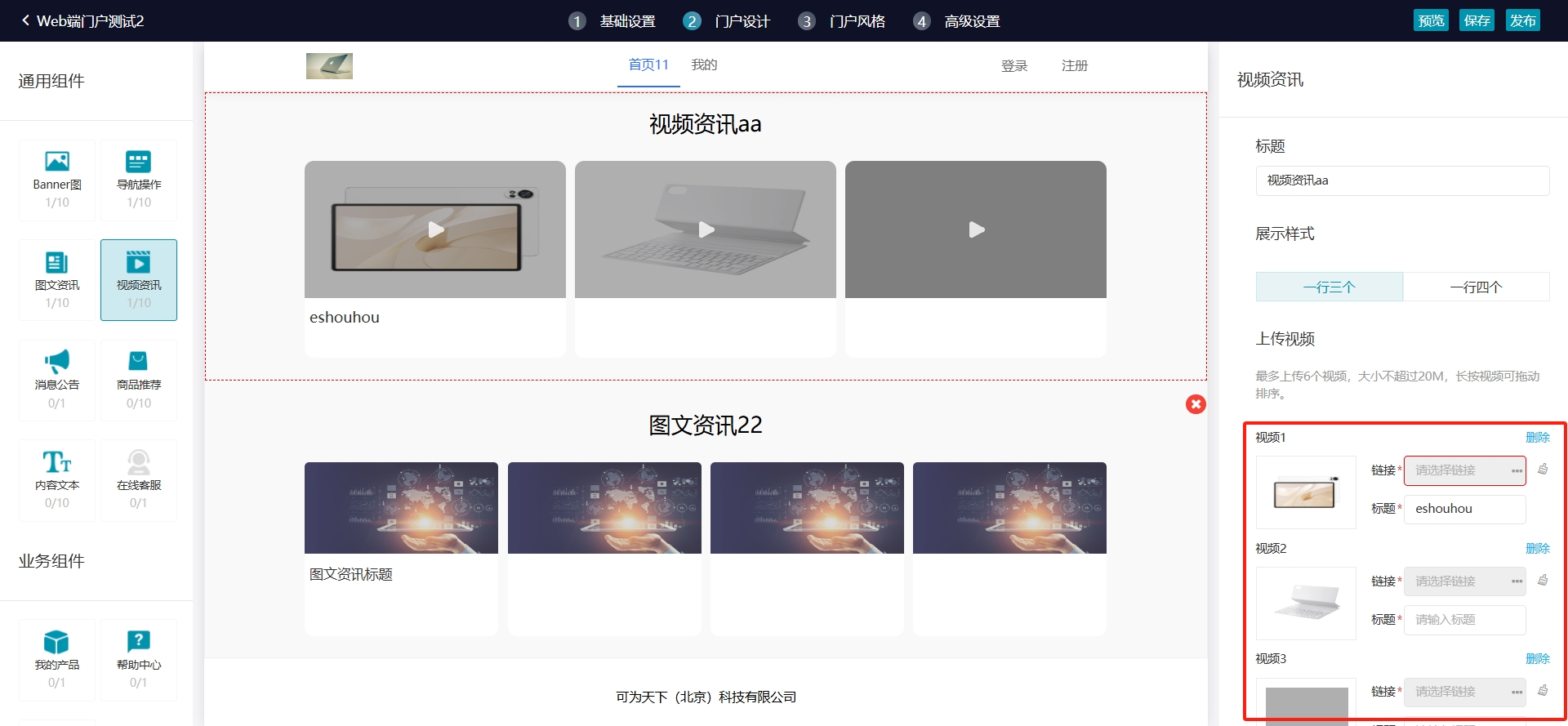Add the 在线客服 component
1568x726 pixels.
(x=139, y=481)
